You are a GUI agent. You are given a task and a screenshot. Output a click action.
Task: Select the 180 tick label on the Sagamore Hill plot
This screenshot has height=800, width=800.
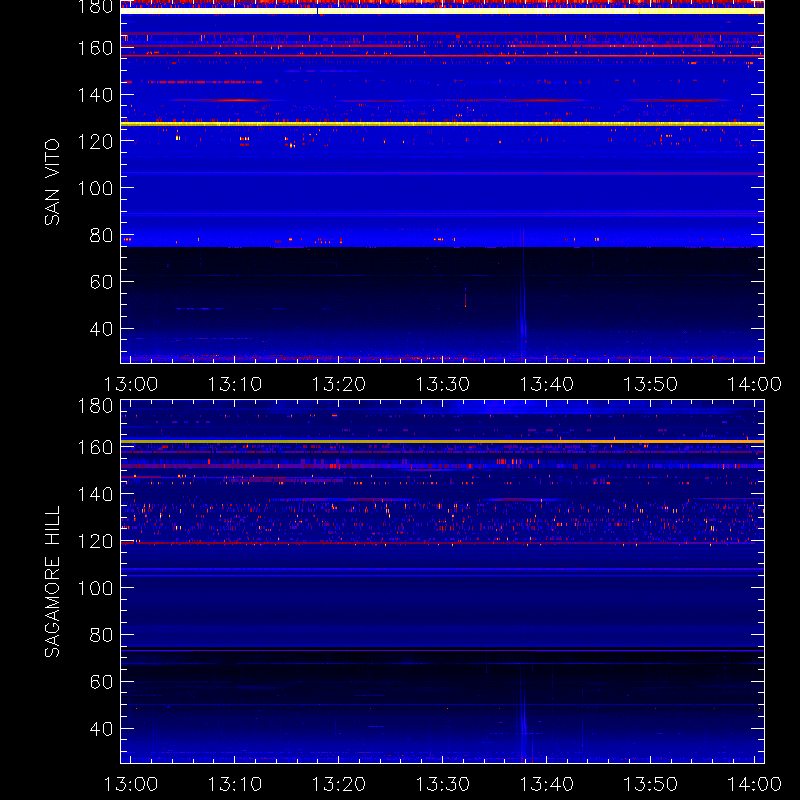coord(95,406)
